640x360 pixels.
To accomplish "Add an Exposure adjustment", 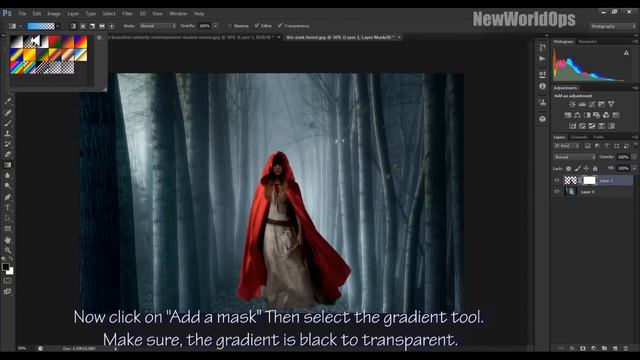I will [x=601, y=104].
